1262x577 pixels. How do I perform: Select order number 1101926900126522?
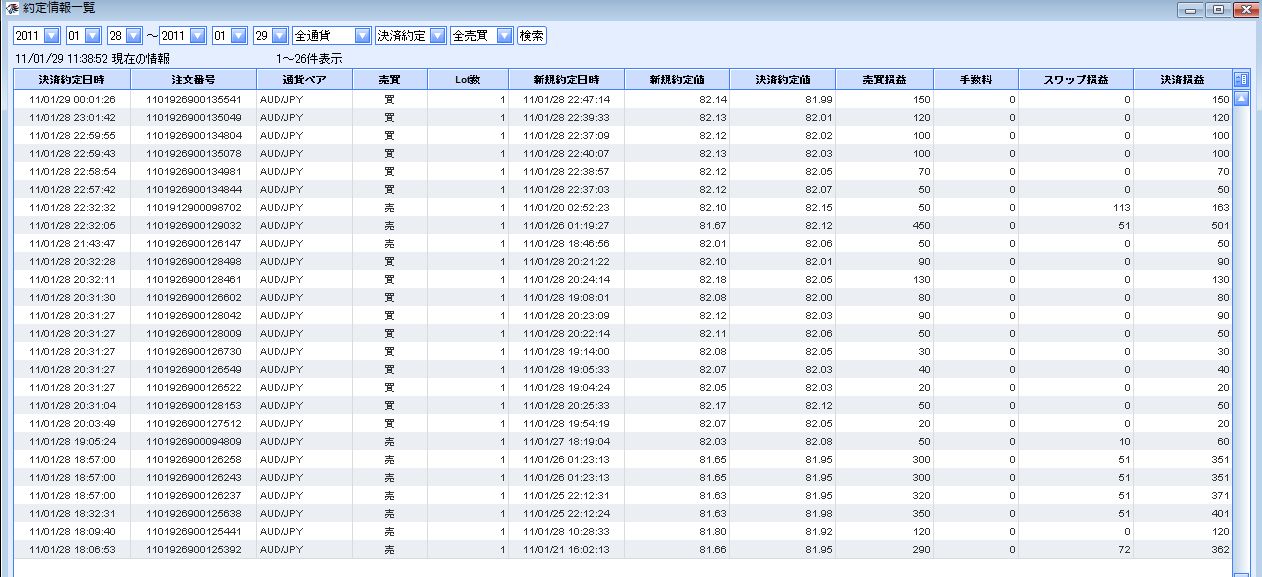[193, 387]
